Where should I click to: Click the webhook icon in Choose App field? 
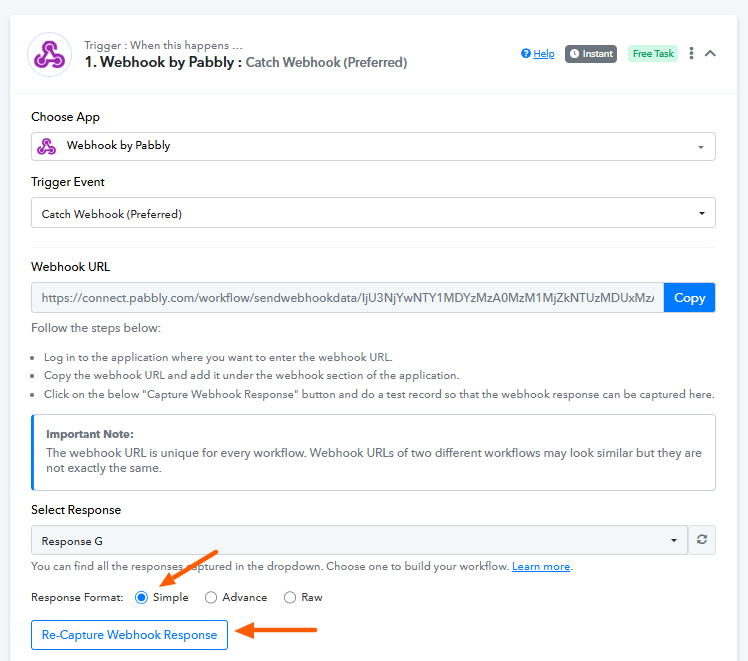46,146
